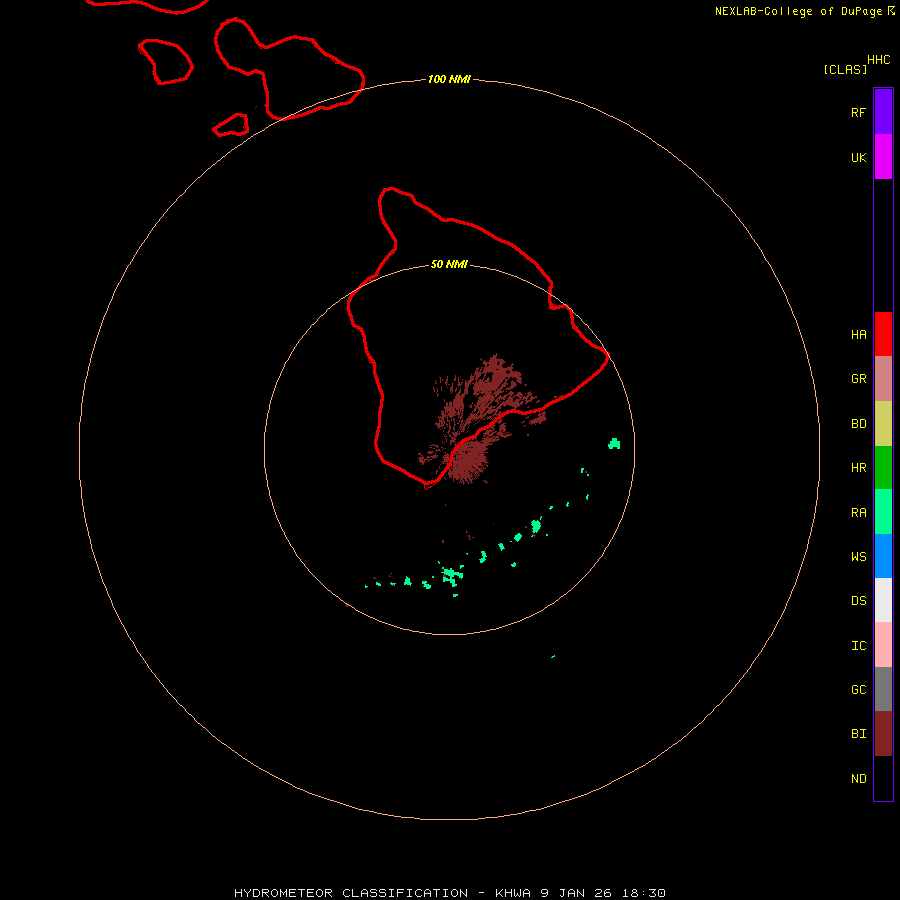The width and height of the screenshot is (900, 900).
Task: Pick the HR dark green legend swatch
Action: coord(883,468)
